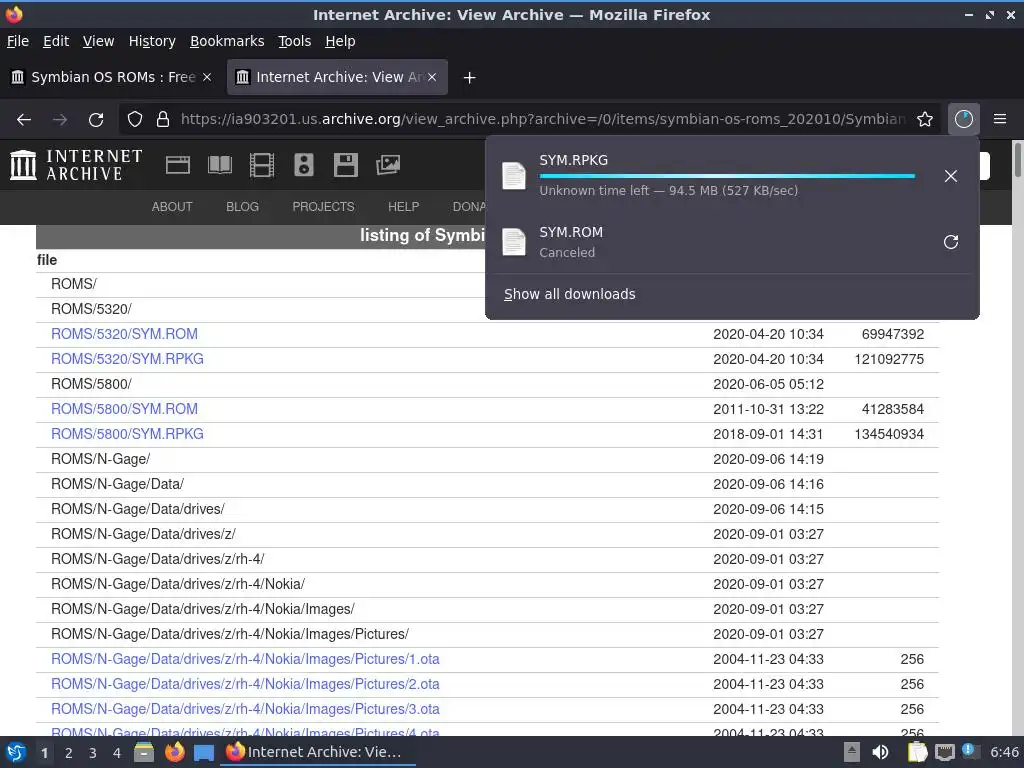Open clipboard manager tray icon
1024x768 pixels.
(918, 752)
